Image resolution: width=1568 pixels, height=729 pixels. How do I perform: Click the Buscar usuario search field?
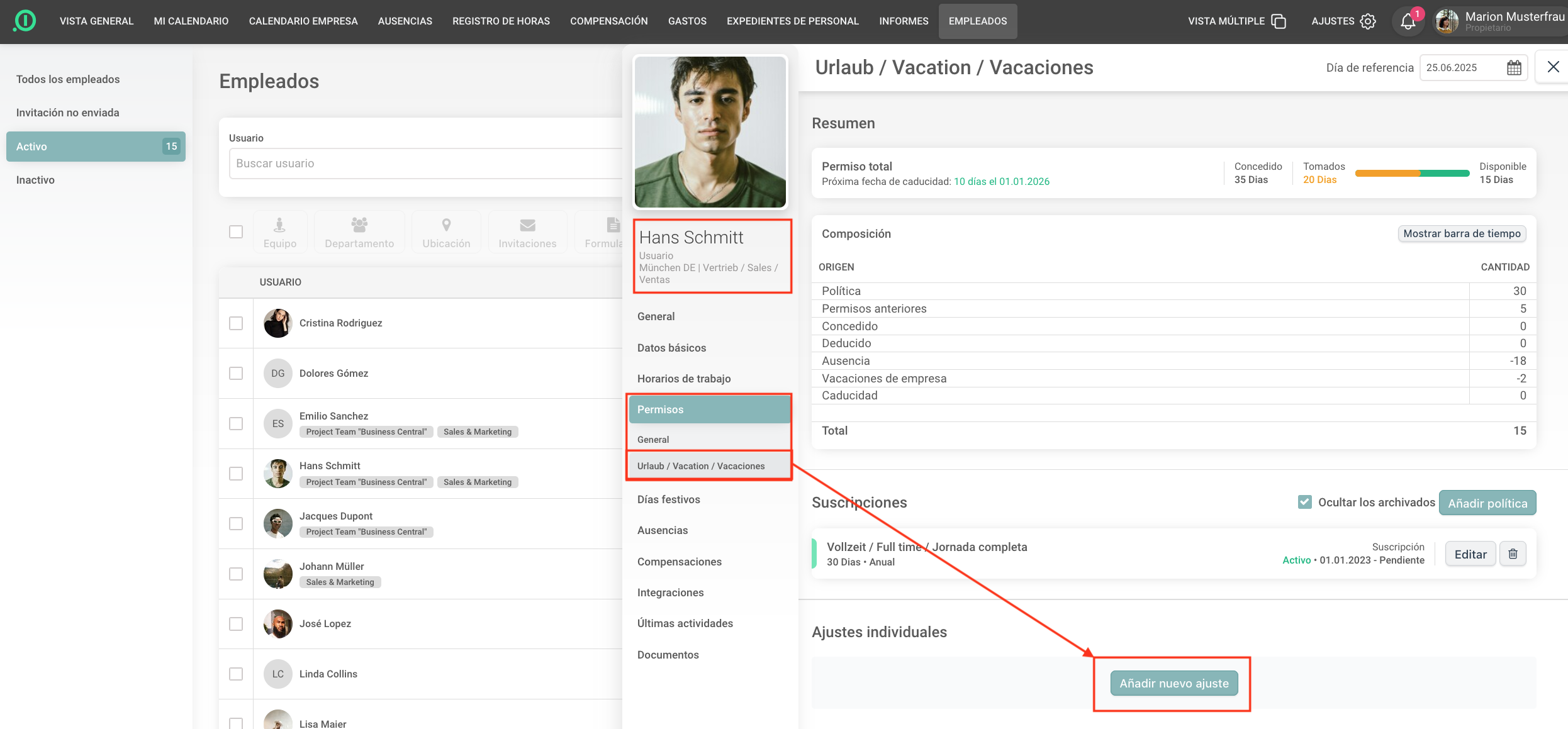point(425,164)
